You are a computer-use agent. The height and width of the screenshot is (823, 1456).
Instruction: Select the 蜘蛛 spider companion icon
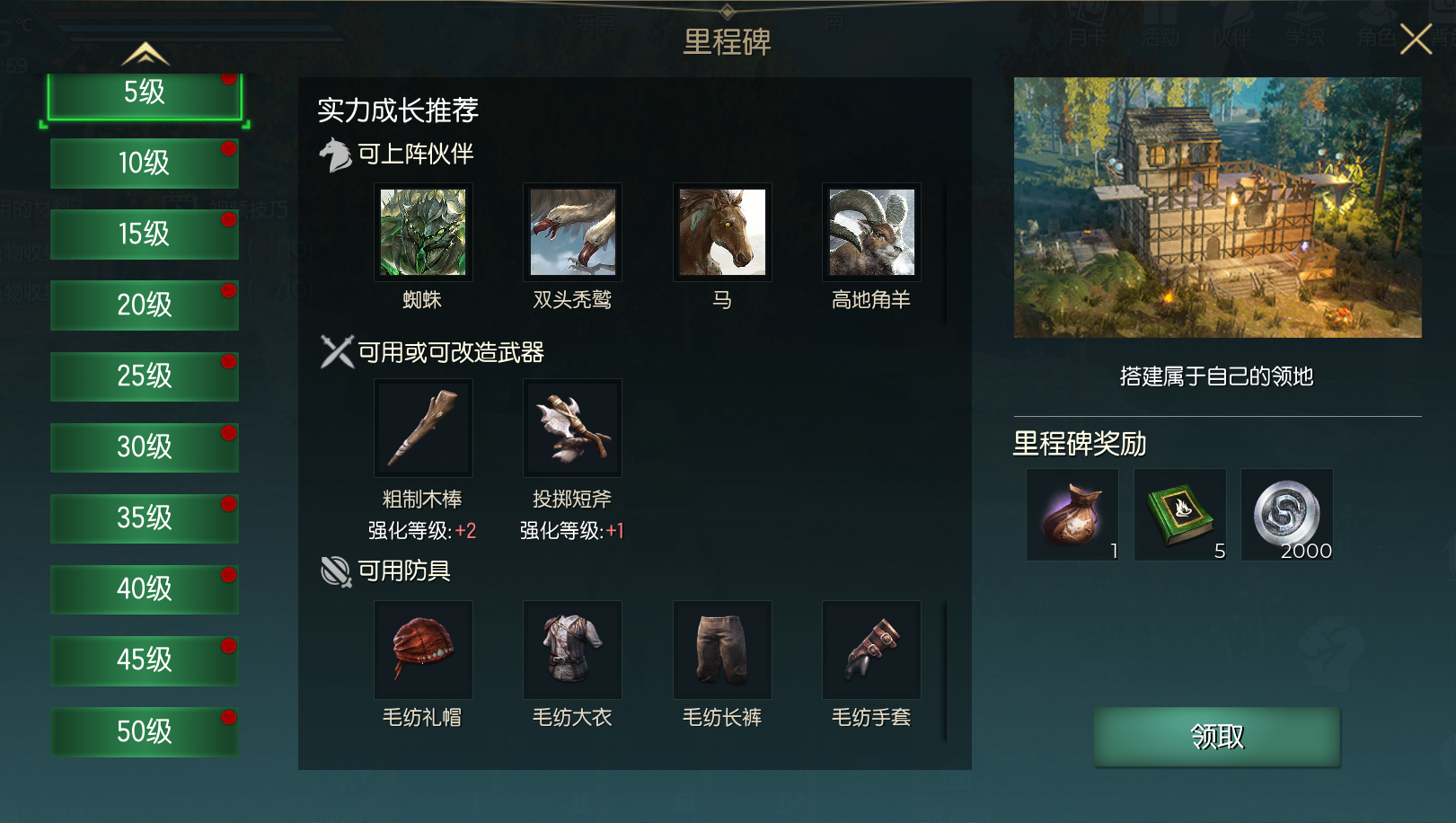423,232
